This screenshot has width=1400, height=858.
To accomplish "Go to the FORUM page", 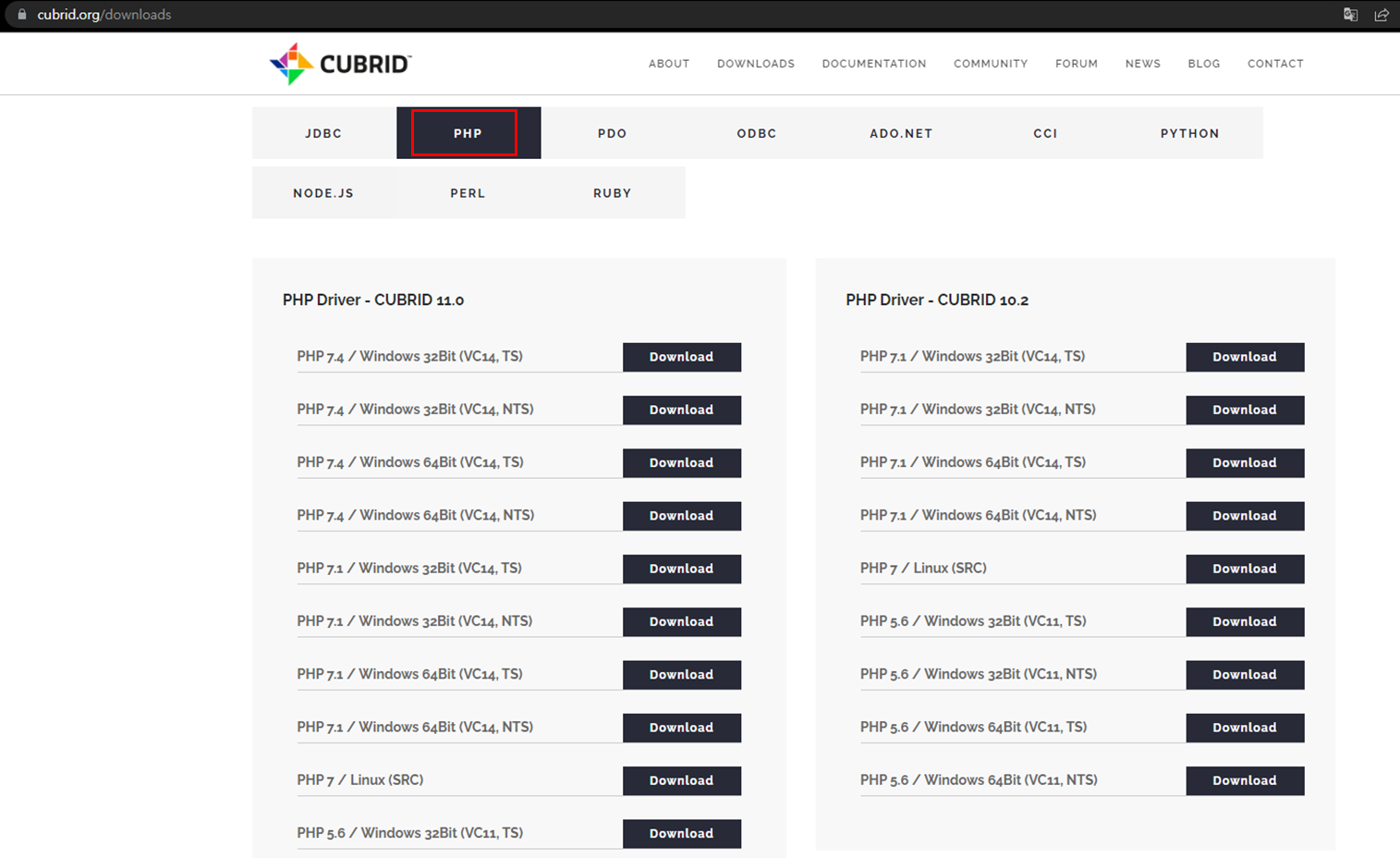I will pos(1077,64).
